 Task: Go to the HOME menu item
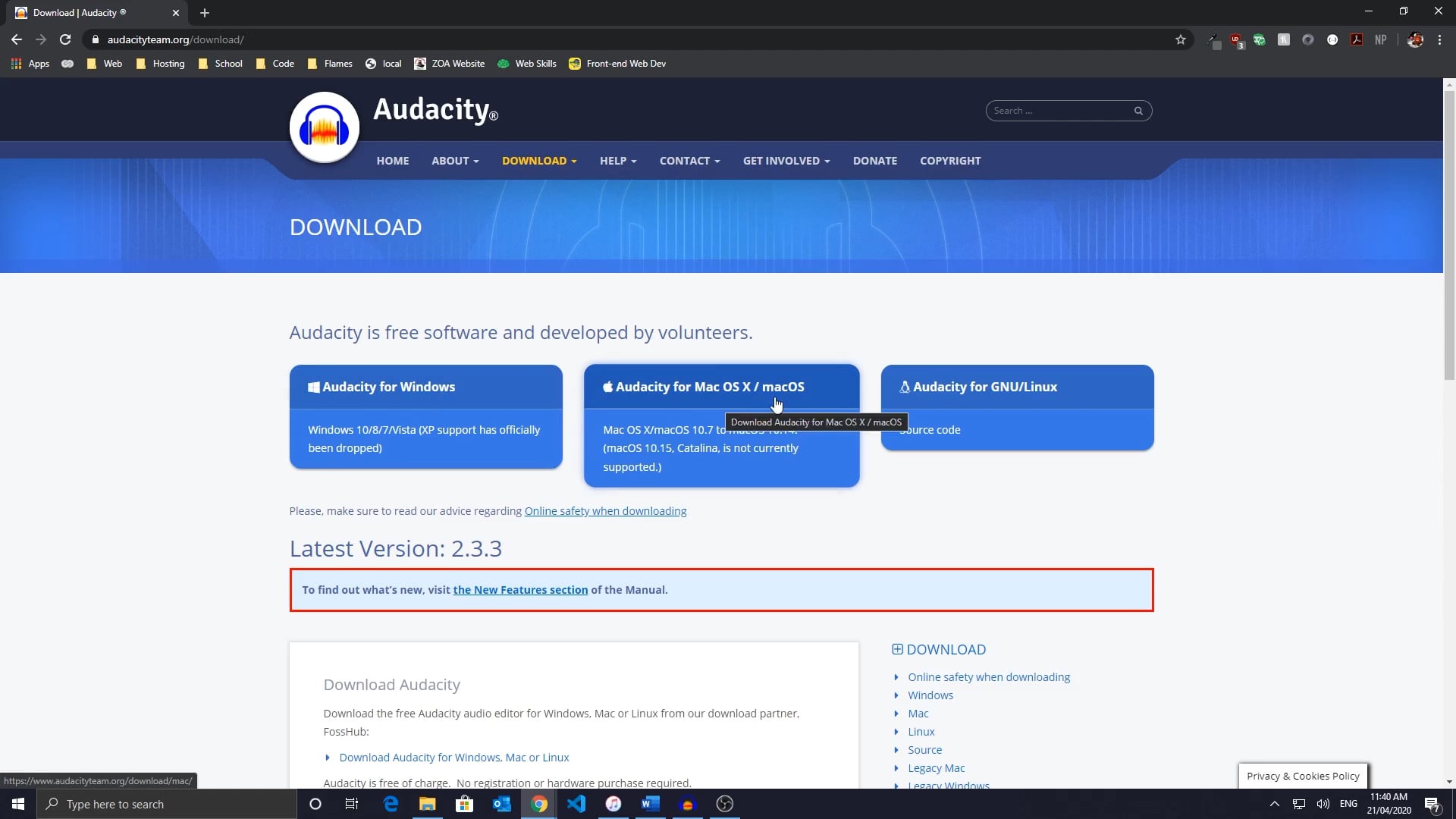(x=393, y=161)
